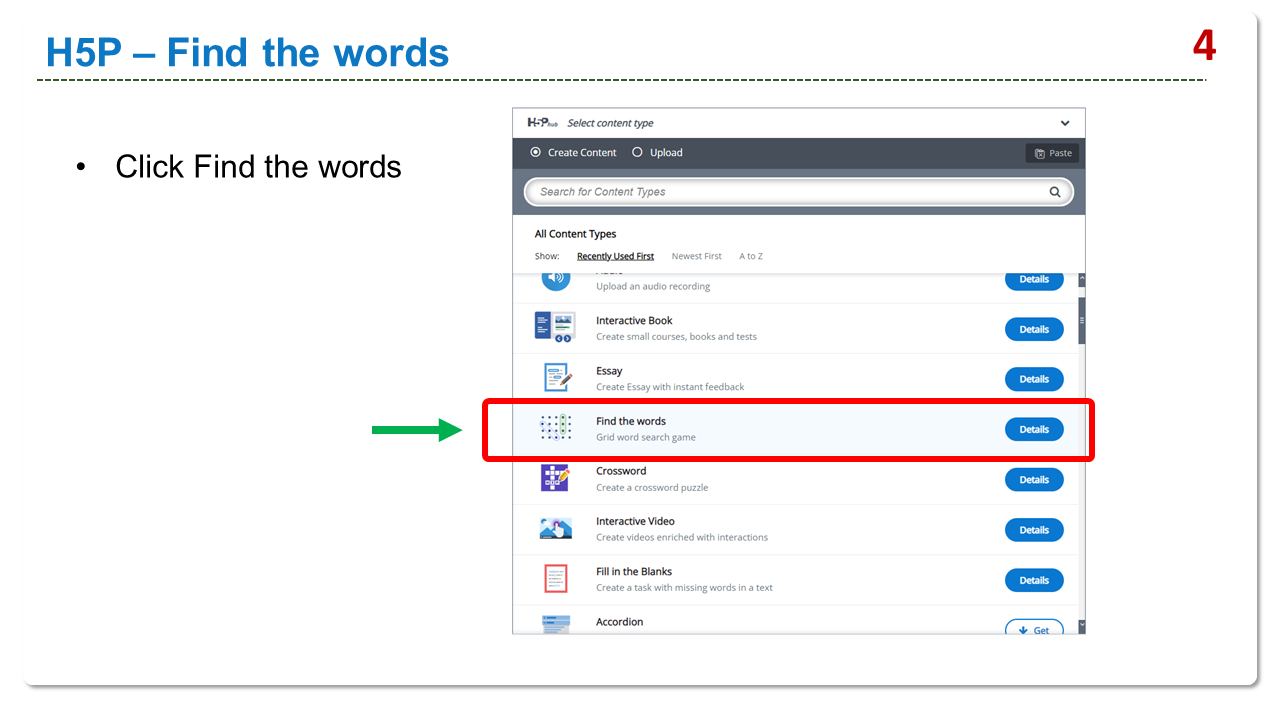Screen dimensions: 1280x720
Task: Click the Crossword puzzle icon
Action: click(555, 478)
